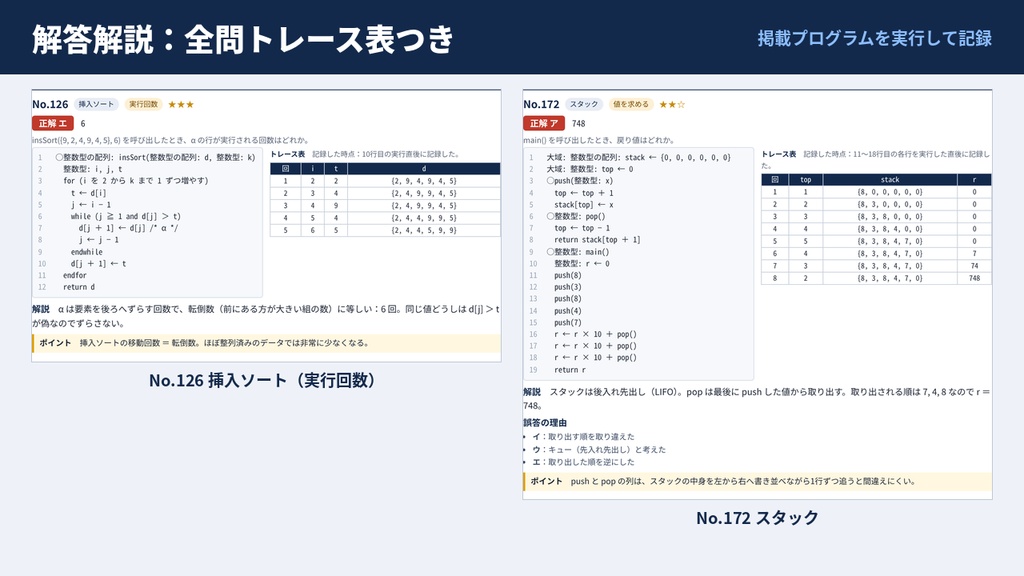This screenshot has height=576, width=1024.
Task: Click the trace cell {2, 9, 4, 9, 4, 5}
Action: coord(424,181)
